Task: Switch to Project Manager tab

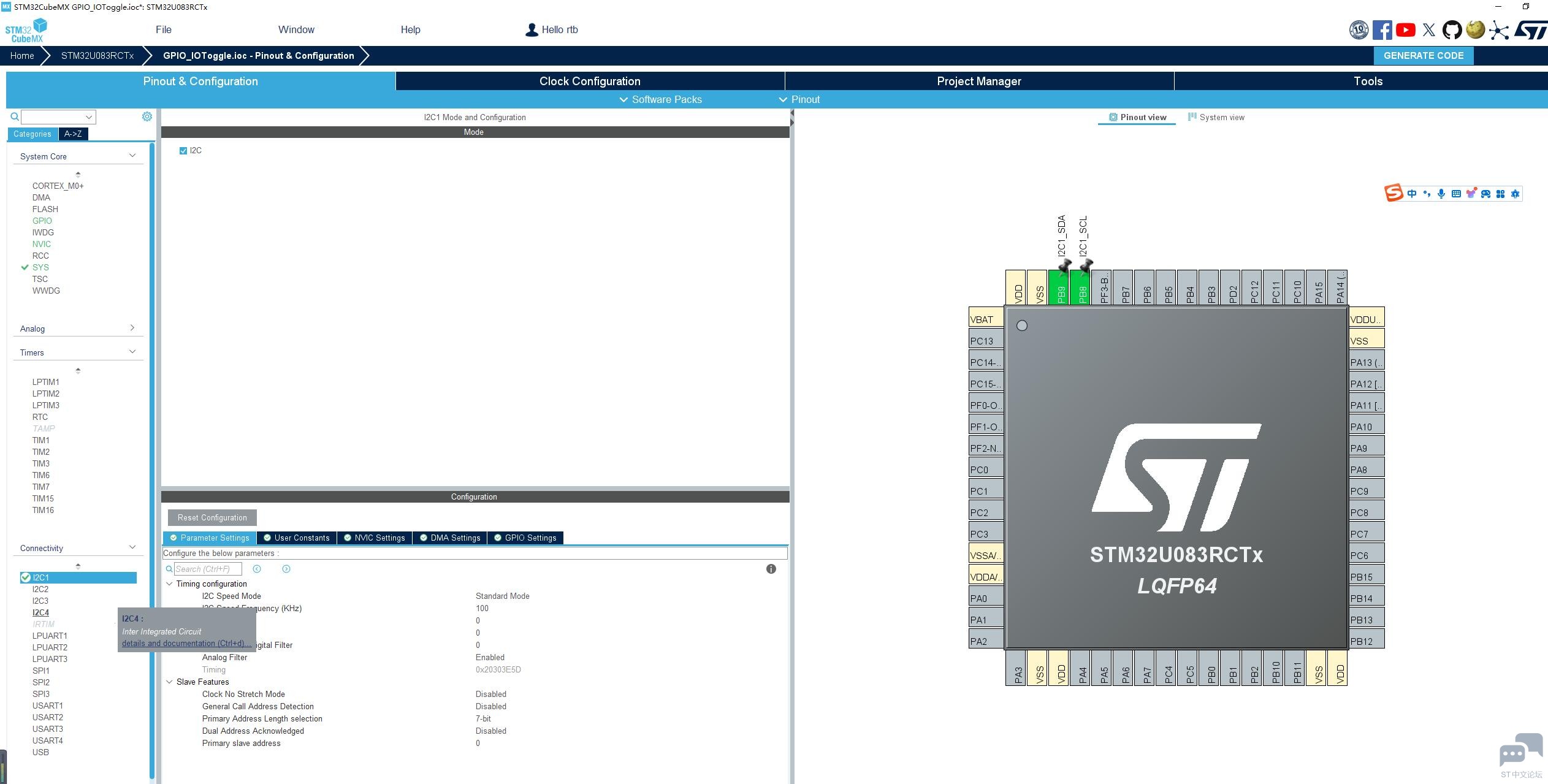Action: [x=979, y=81]
